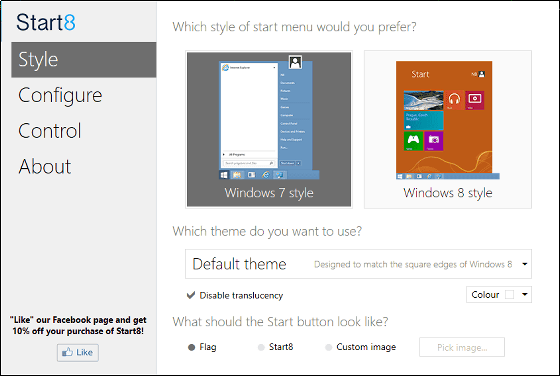Click the Start8 logo
The height and width of the screenshot is (376, 560).
[x=46, y=22]
